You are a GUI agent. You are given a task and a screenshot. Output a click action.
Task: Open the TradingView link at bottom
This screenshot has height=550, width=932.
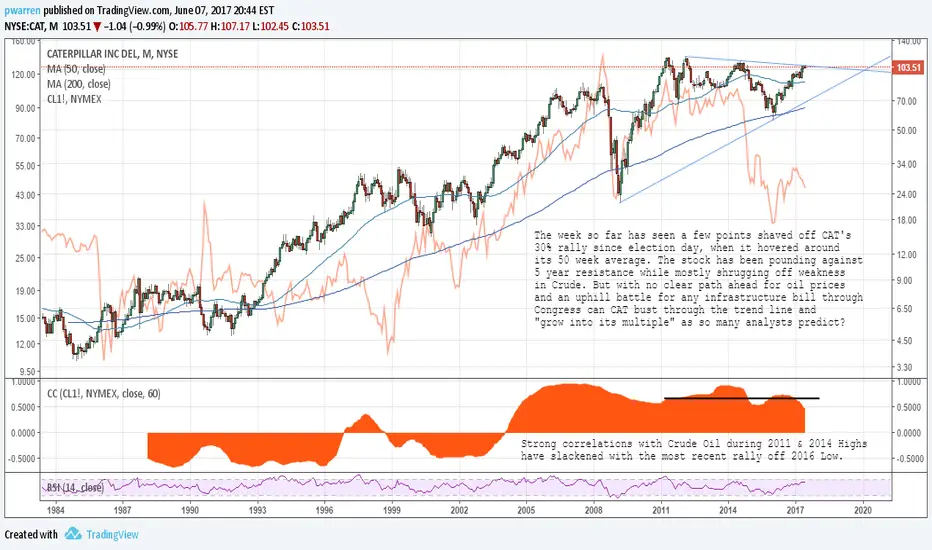(x=112, y=535)
